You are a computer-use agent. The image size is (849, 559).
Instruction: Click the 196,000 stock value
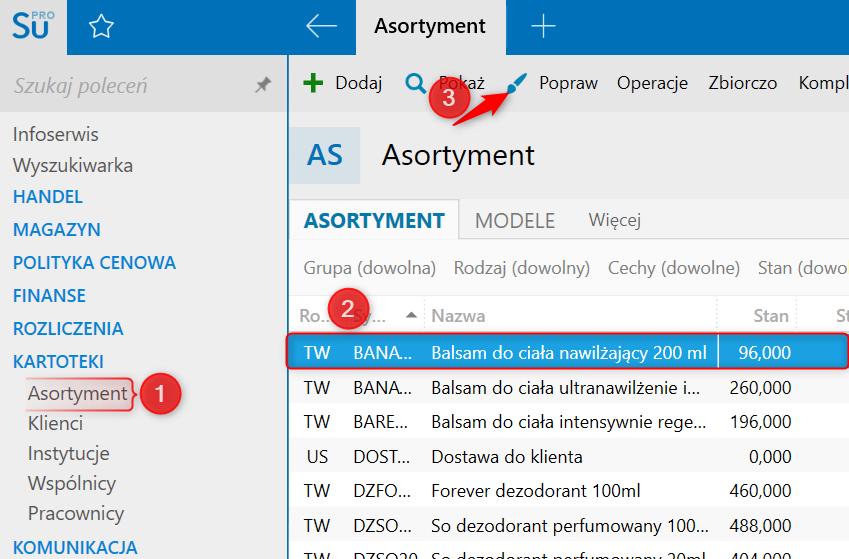pos(760,422)
